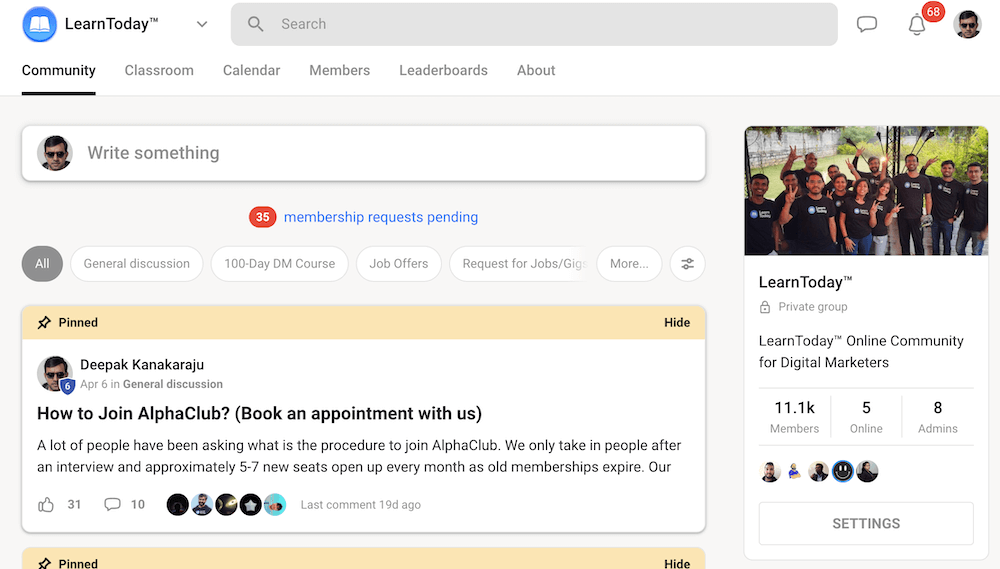
Task: Open profile avatar menu in header
Action: (x=968, y=24)
